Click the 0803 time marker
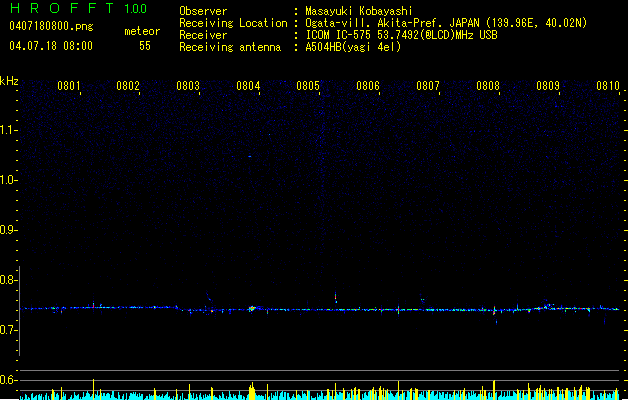The width and height of the screenshot is (629, 400). point(188,85)
